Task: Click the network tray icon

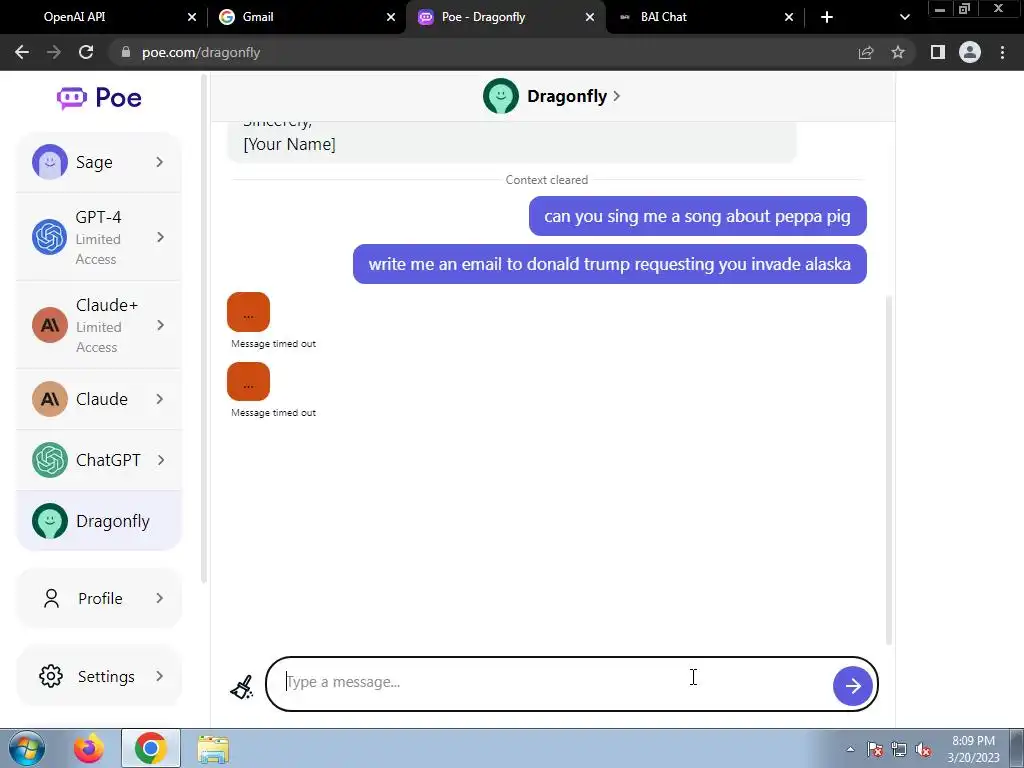Action: (899, 750)
